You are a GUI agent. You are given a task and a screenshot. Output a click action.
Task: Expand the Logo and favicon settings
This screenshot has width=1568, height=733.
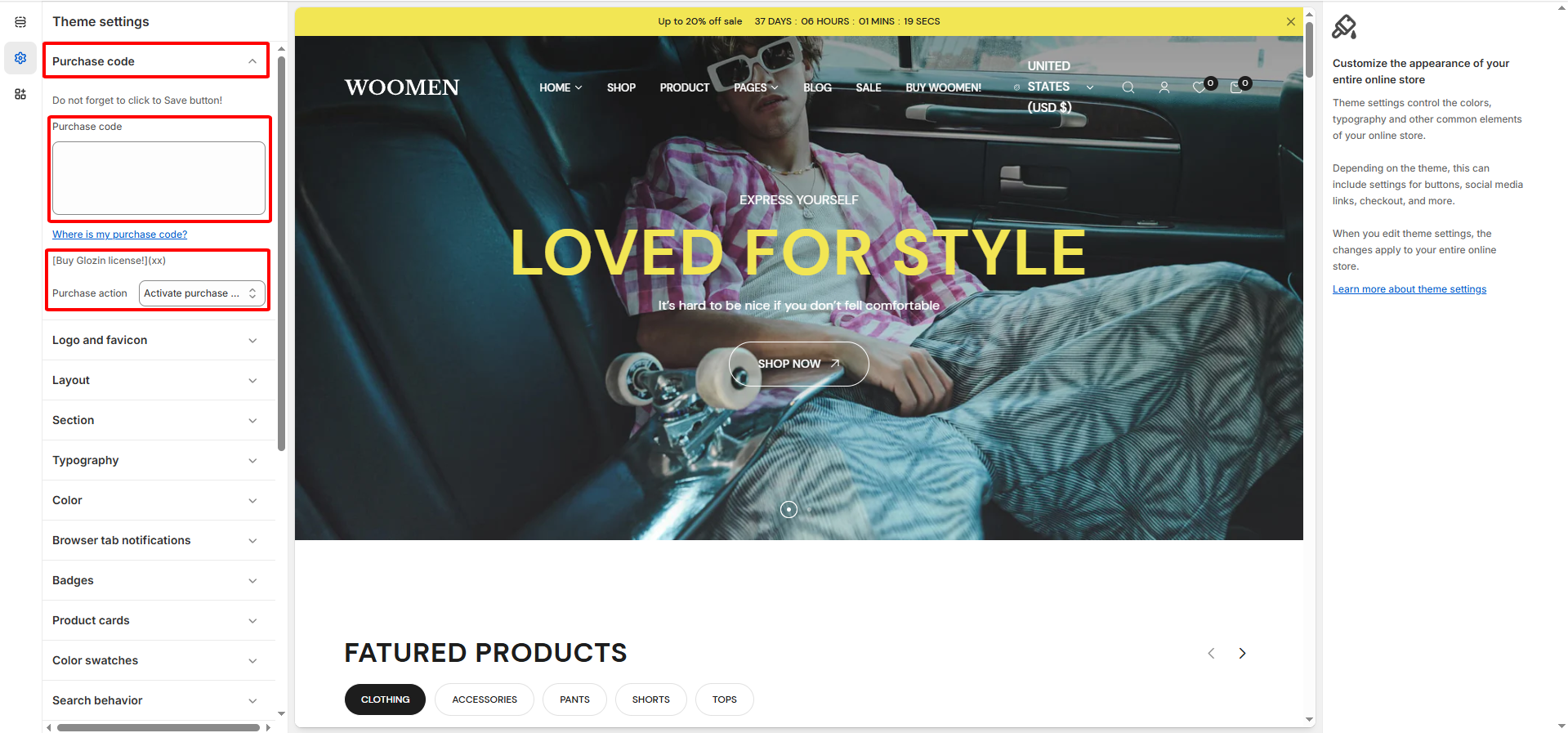click(155, 340)
